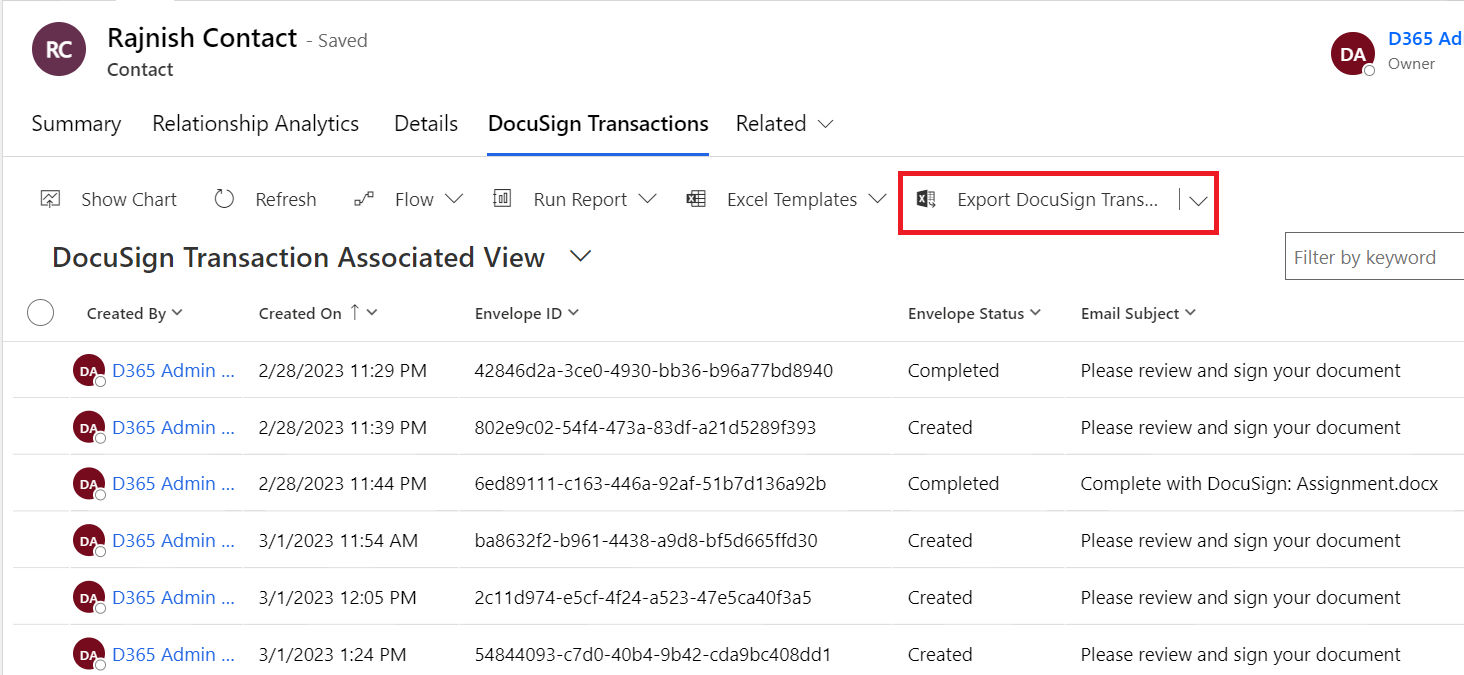Click the Run Report icon

[503, 199]
